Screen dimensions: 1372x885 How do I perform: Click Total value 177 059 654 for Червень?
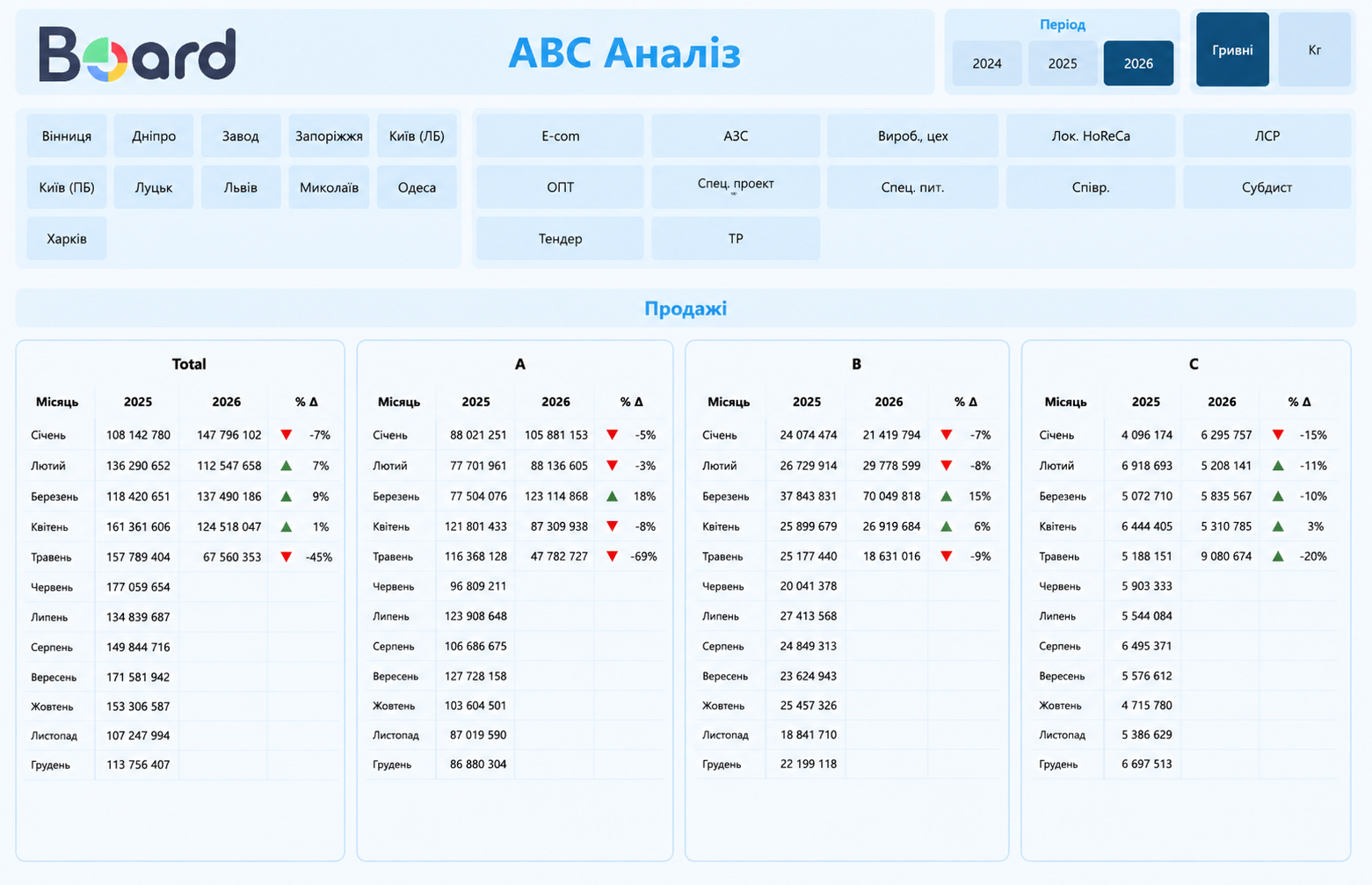pyautogui.click(x=138, y=587)
